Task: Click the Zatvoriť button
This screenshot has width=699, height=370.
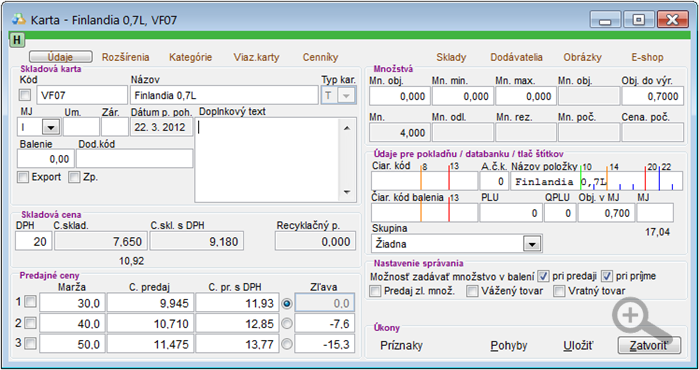Action: pos(649,345)
